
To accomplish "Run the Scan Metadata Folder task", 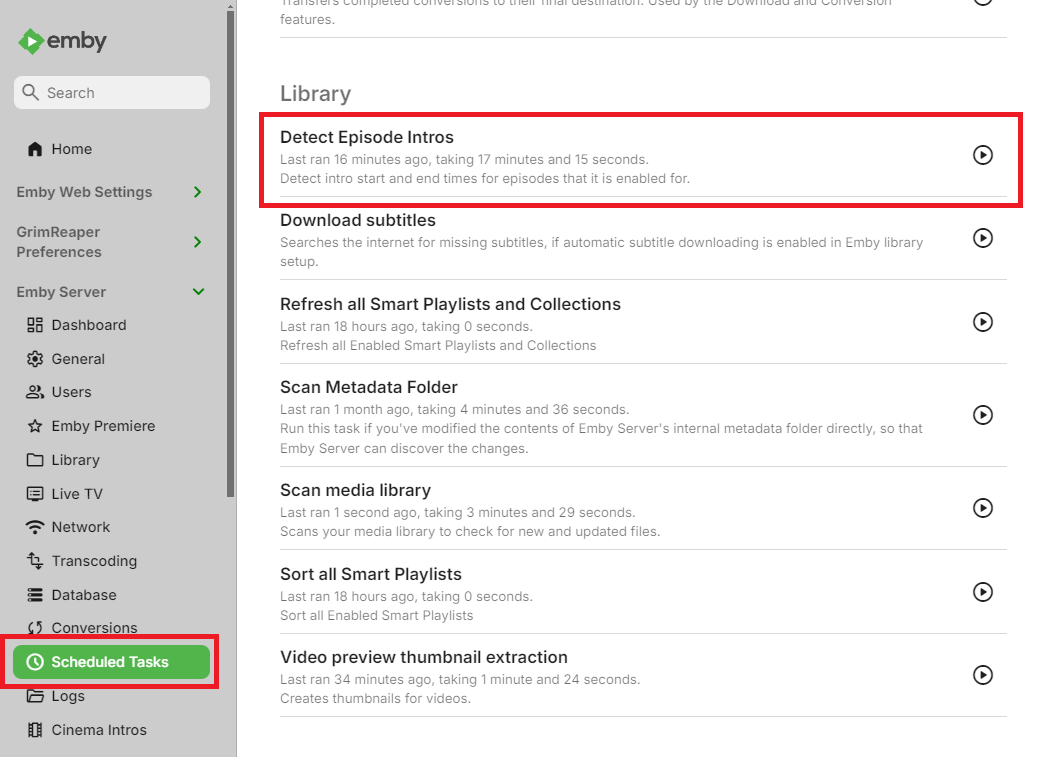I will [x=983, y=414].
